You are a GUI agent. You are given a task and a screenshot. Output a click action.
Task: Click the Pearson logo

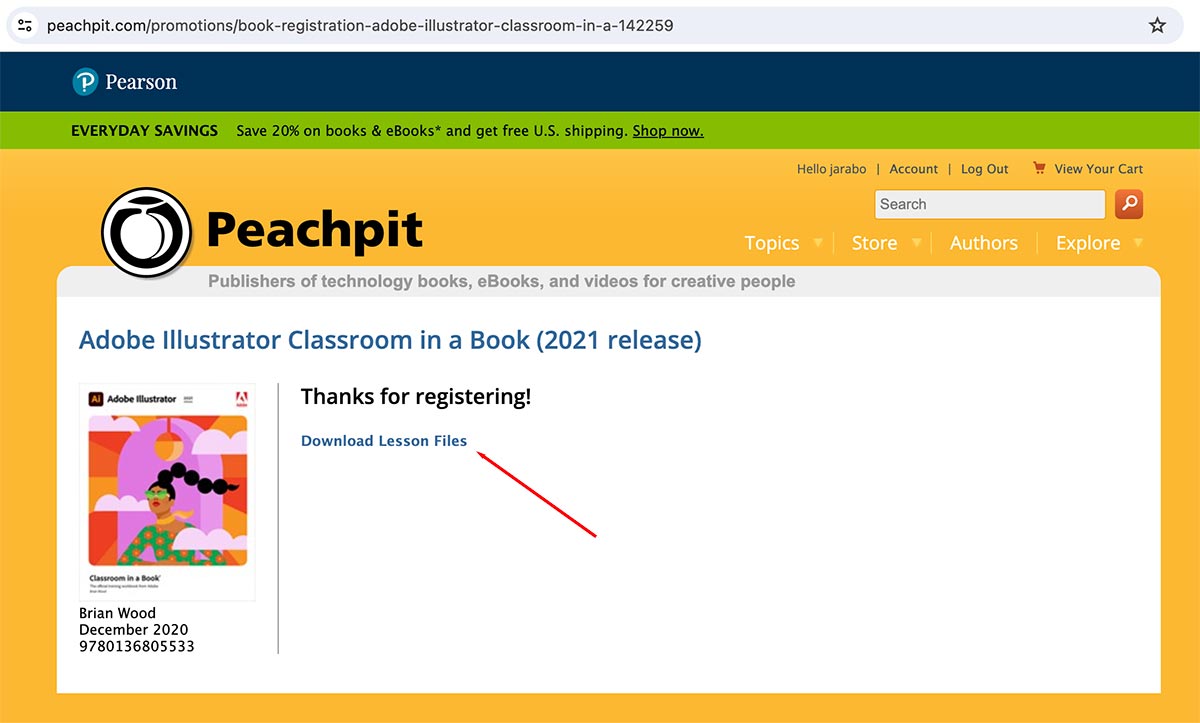pos(125,82)
